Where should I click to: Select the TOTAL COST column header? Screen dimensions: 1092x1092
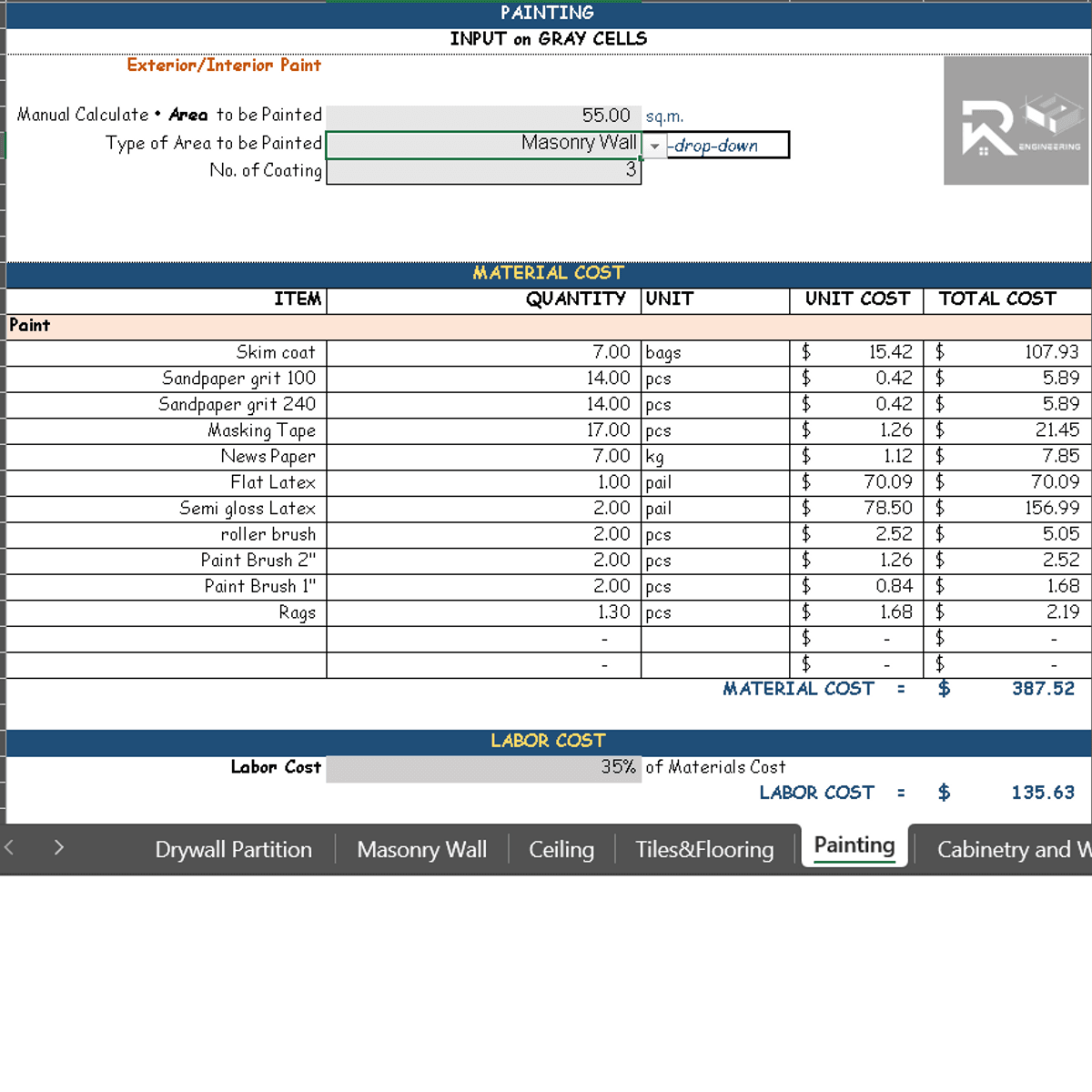[997, 299]
